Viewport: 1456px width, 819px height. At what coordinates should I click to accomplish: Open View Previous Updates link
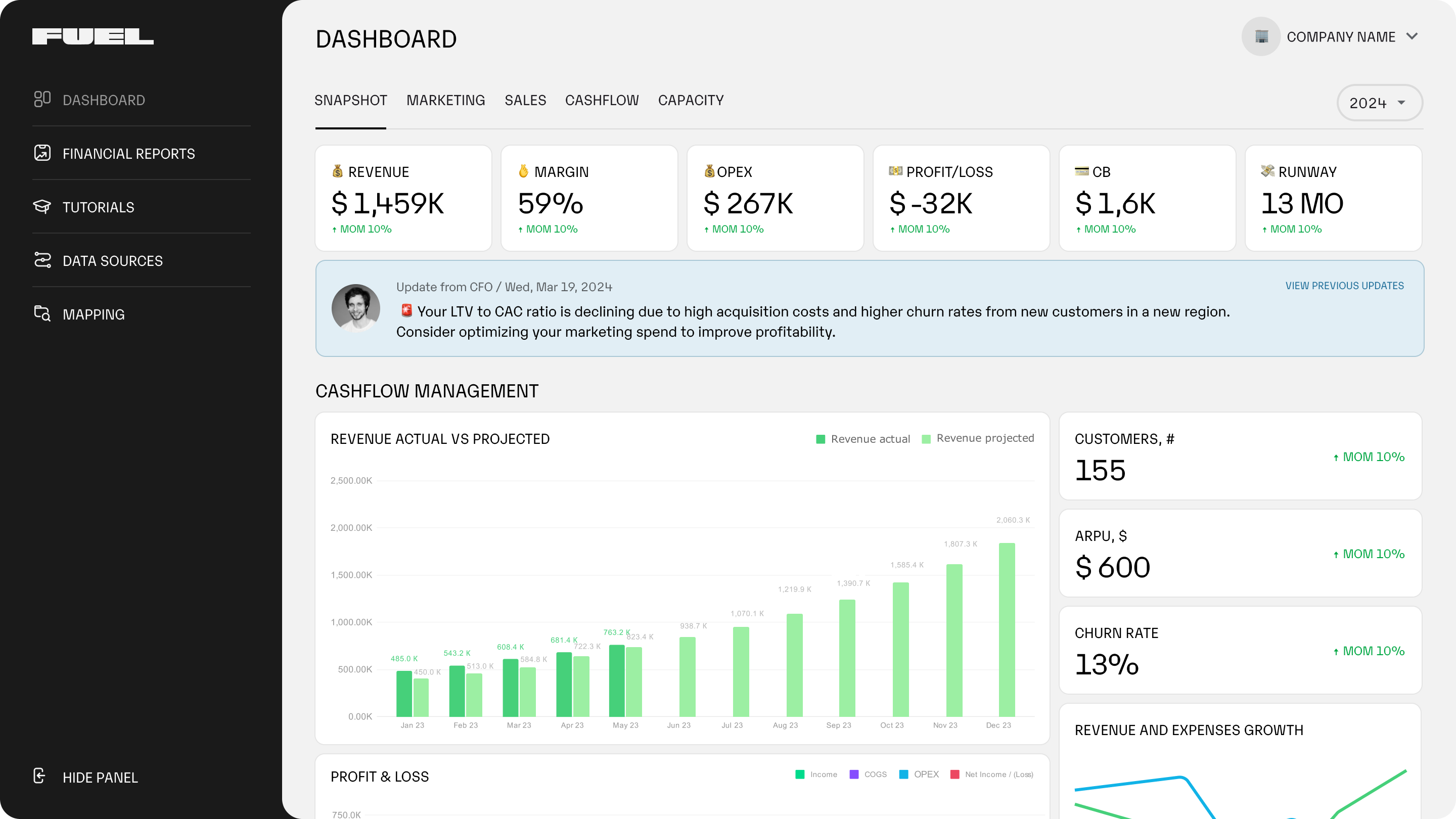pyautogui.click(x=1344, y=286)
